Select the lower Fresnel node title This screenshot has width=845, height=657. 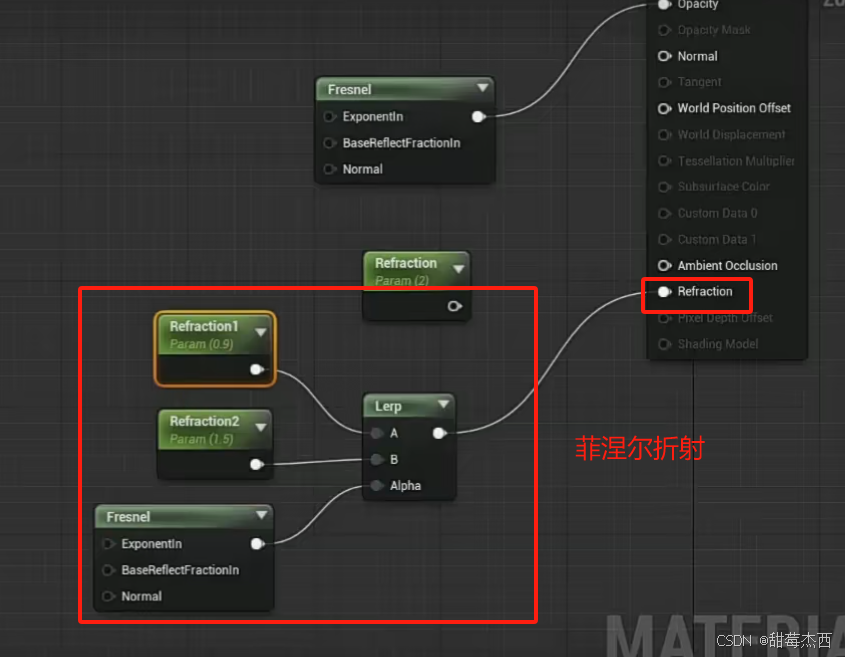[128, 517]
